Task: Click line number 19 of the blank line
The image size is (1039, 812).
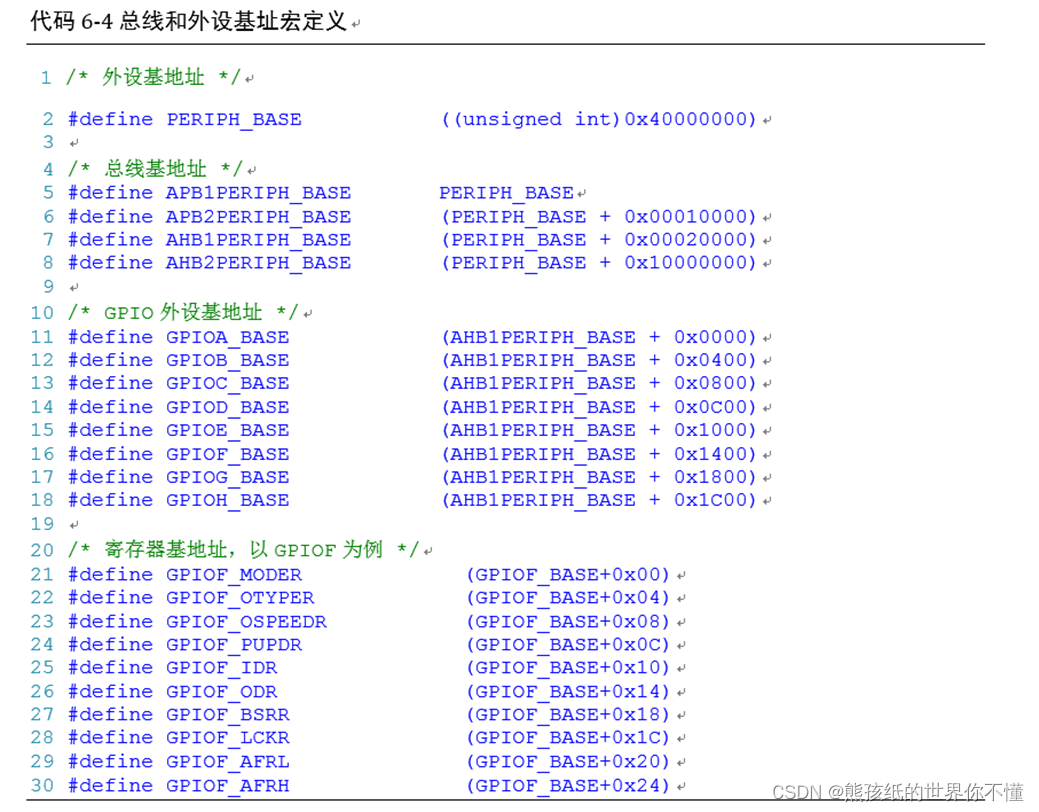Action: (42, 524)
